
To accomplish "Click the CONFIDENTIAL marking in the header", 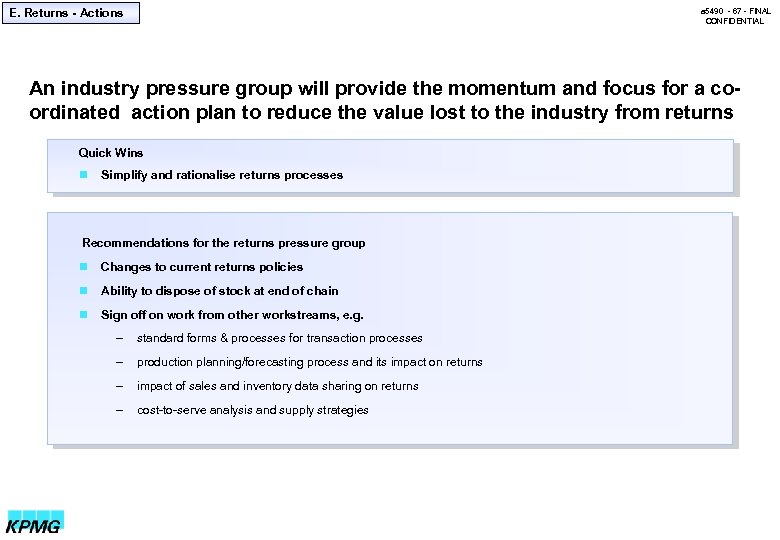I will 735,21.
